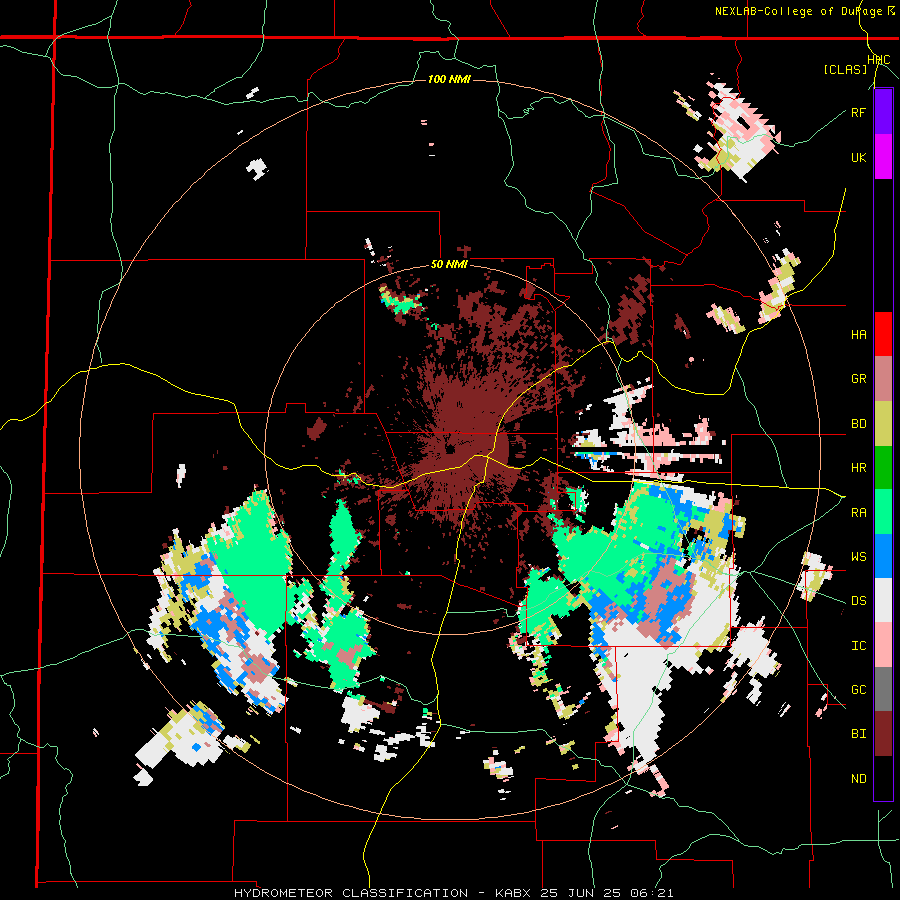
Task: Click the RF purple legend color swatch
Action: (x=883, y=112)
